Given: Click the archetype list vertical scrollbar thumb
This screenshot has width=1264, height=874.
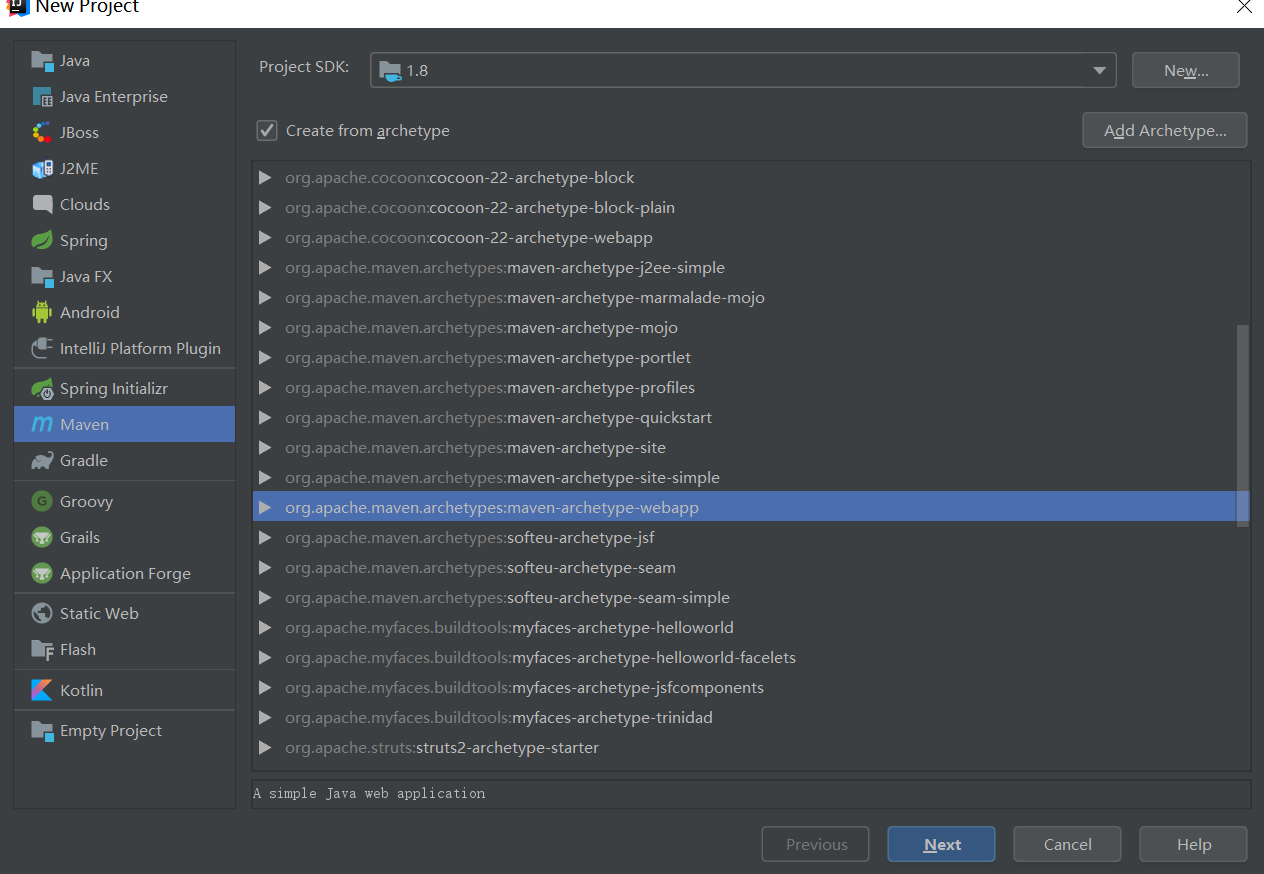Looking at the screenshot, I should point(1243,424).
